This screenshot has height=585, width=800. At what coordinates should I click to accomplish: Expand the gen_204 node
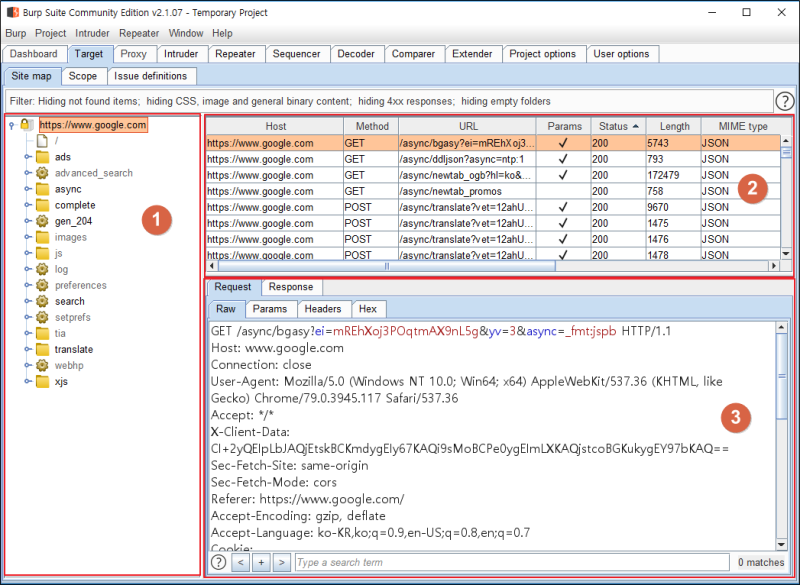28,221
